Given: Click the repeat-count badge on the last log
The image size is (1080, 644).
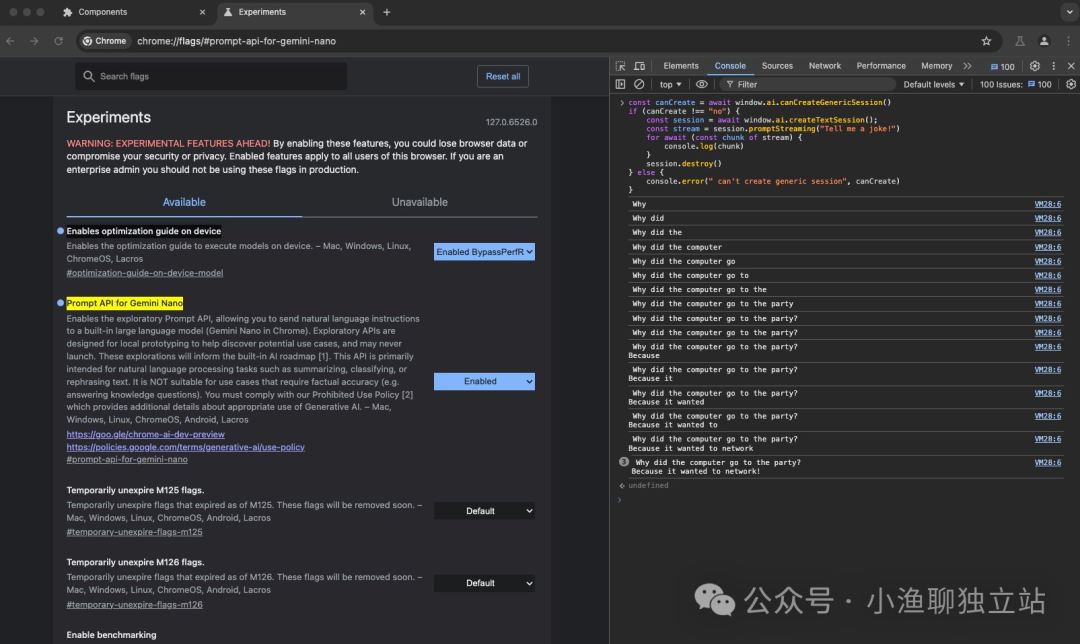Looking at the screenshot, I should (624, 462).
